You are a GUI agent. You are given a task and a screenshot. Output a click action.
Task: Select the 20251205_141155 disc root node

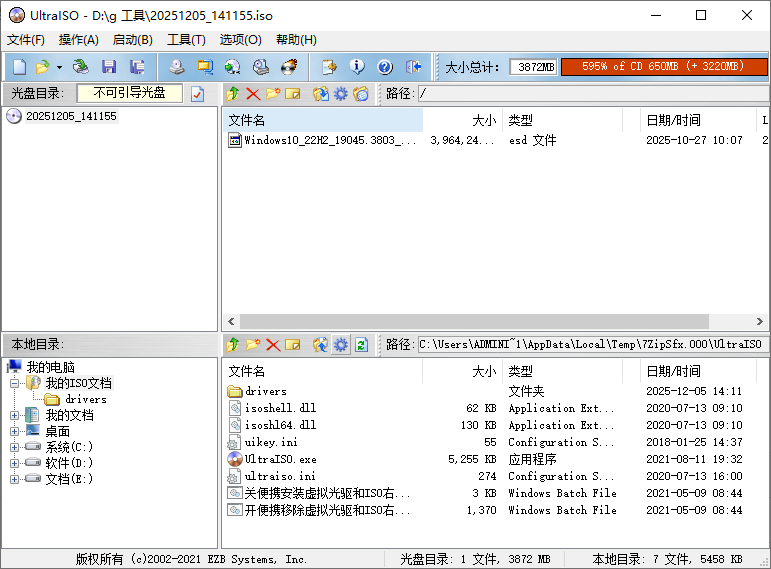(x=71, y=116)
